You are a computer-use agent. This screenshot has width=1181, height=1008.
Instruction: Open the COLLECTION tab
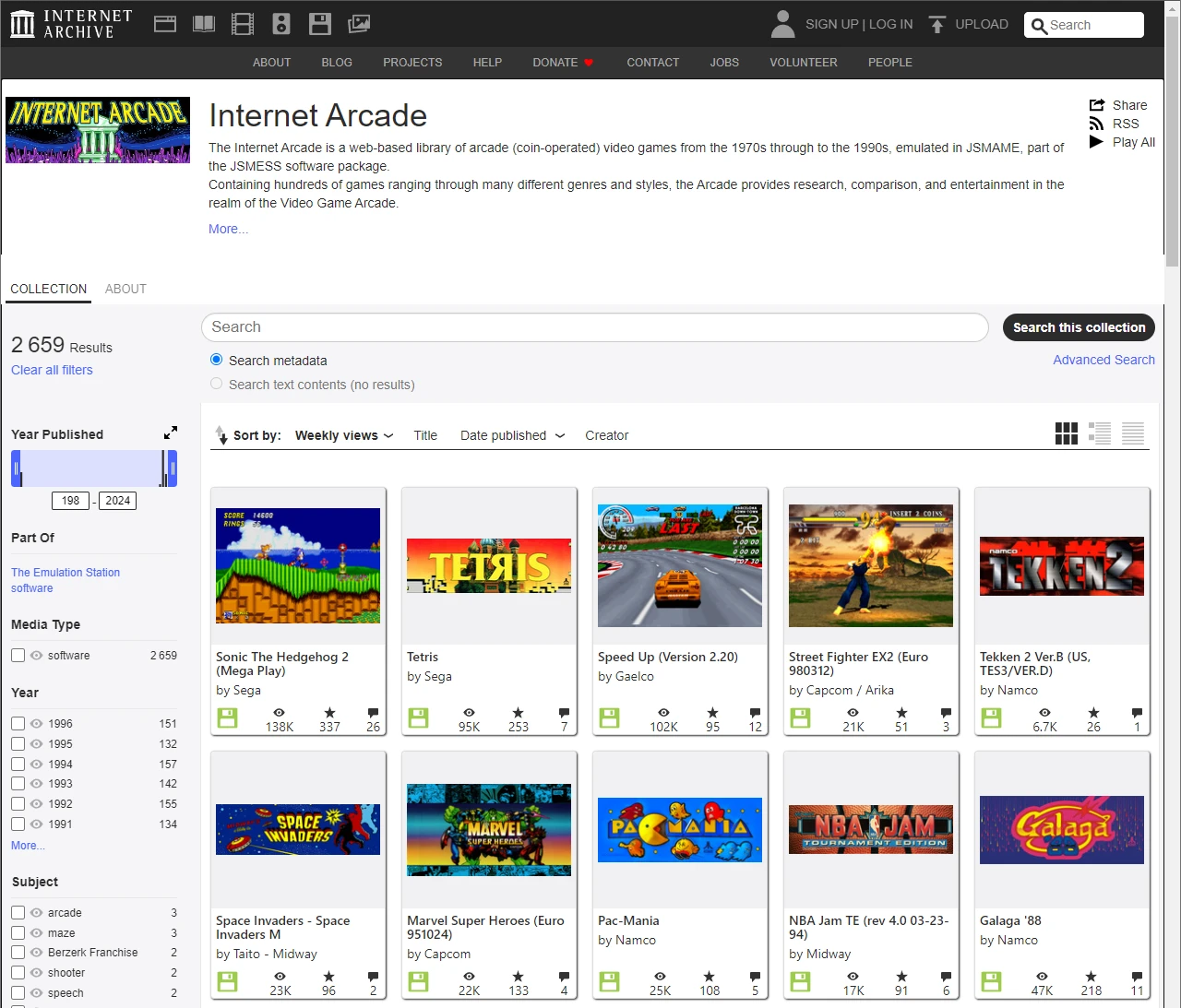pyautogui.click(x=49, y=289)
